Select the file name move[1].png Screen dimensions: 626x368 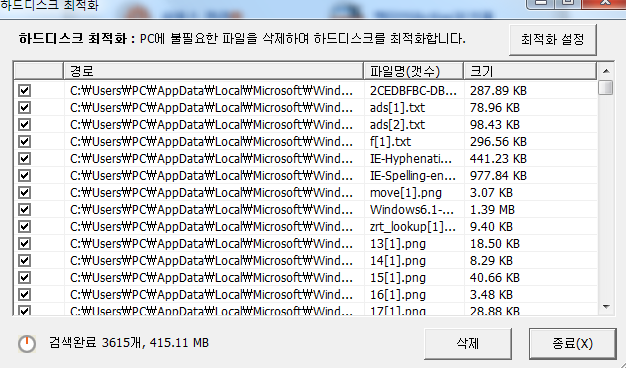pyautogui.click(x=406, y=193)
